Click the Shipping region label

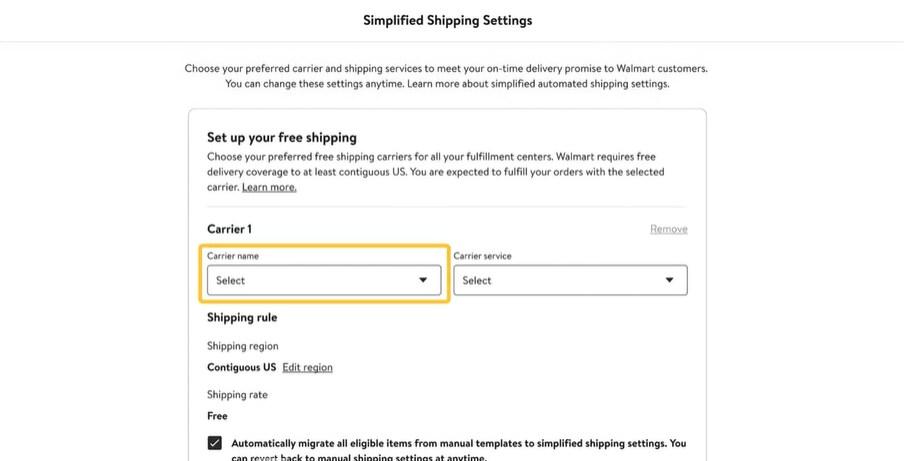243,346
